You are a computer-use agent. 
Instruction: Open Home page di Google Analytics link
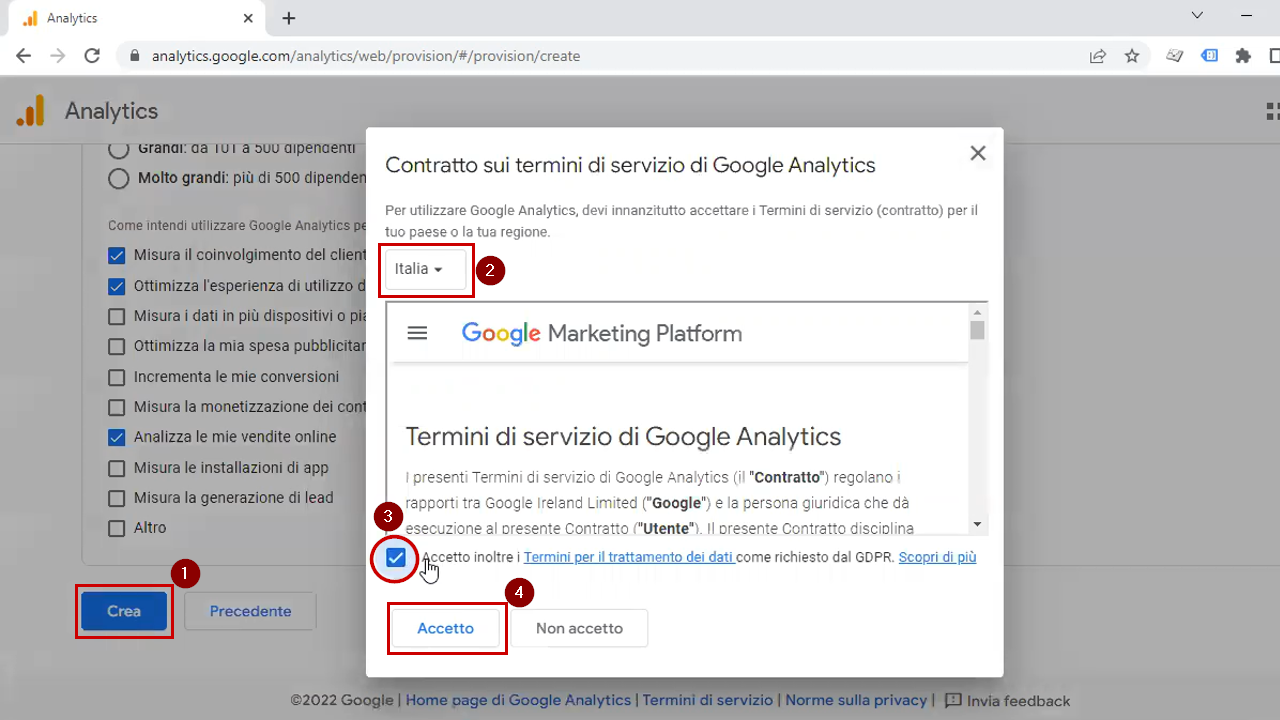518,700
